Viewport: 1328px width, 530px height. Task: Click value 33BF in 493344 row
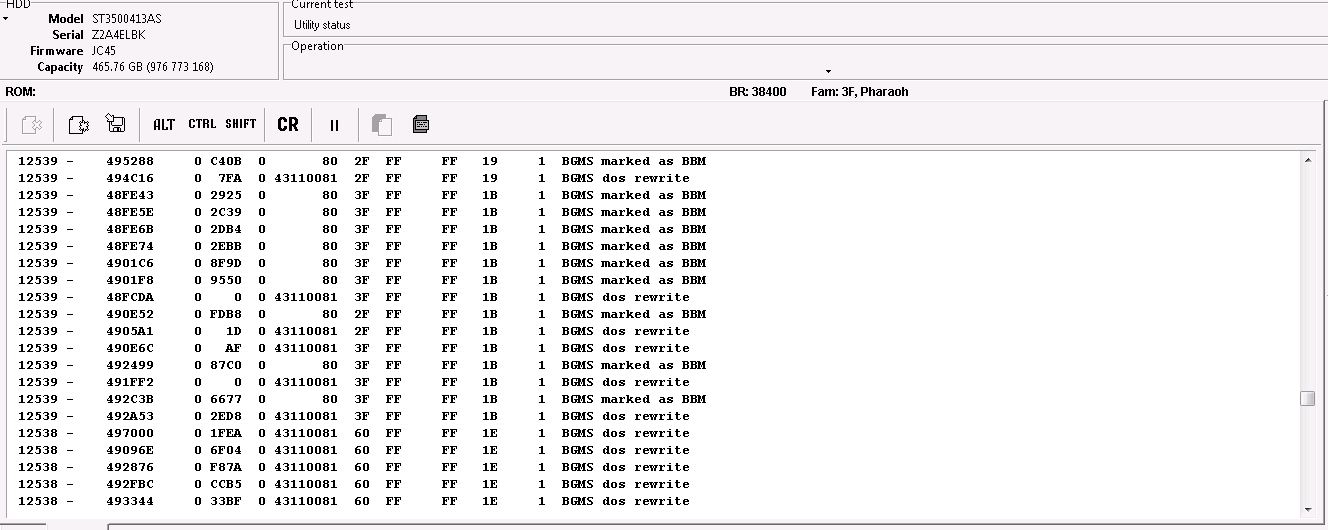[226, 501]
